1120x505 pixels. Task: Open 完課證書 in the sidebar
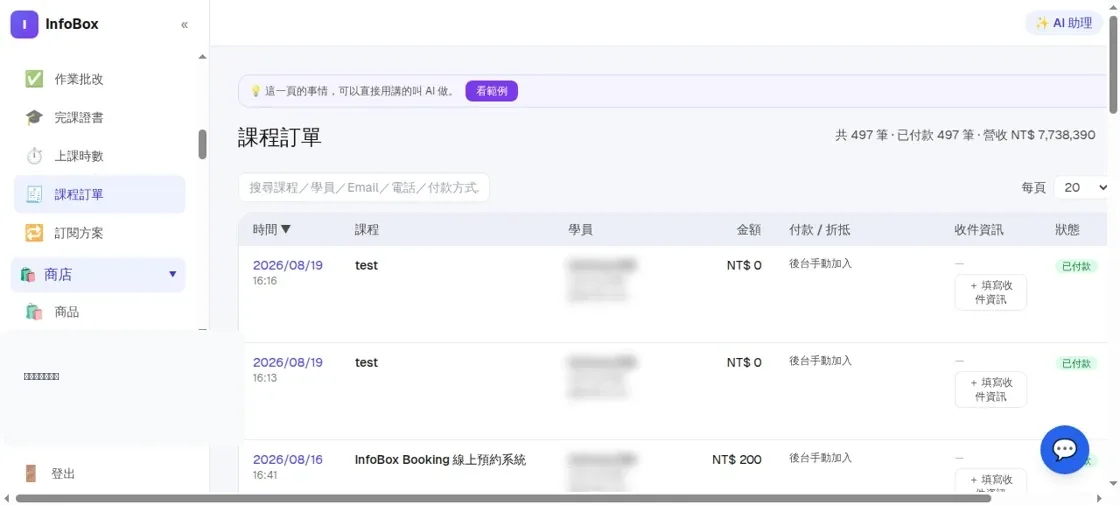[x=99, y=117]
